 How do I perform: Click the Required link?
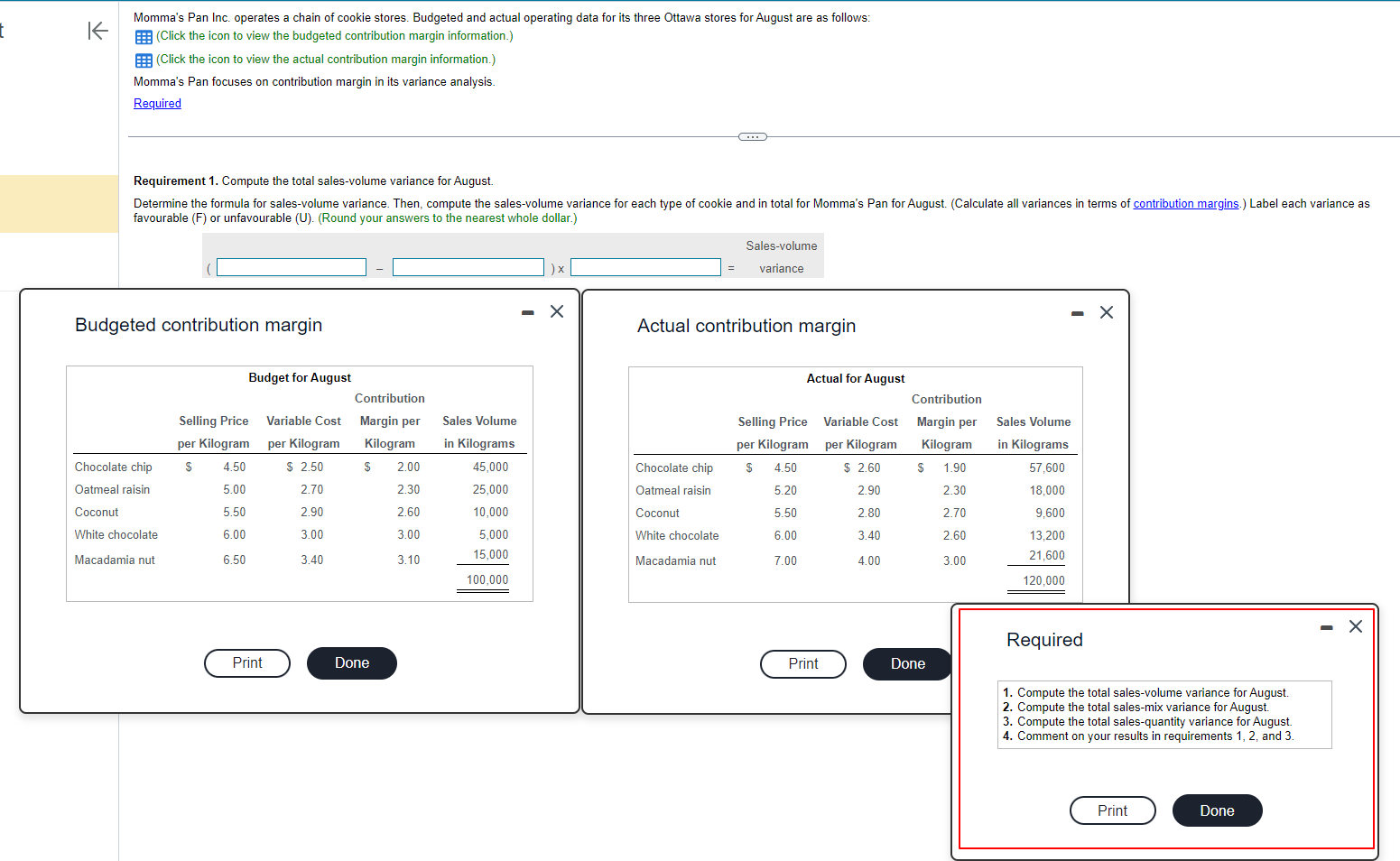coord(157,104)
